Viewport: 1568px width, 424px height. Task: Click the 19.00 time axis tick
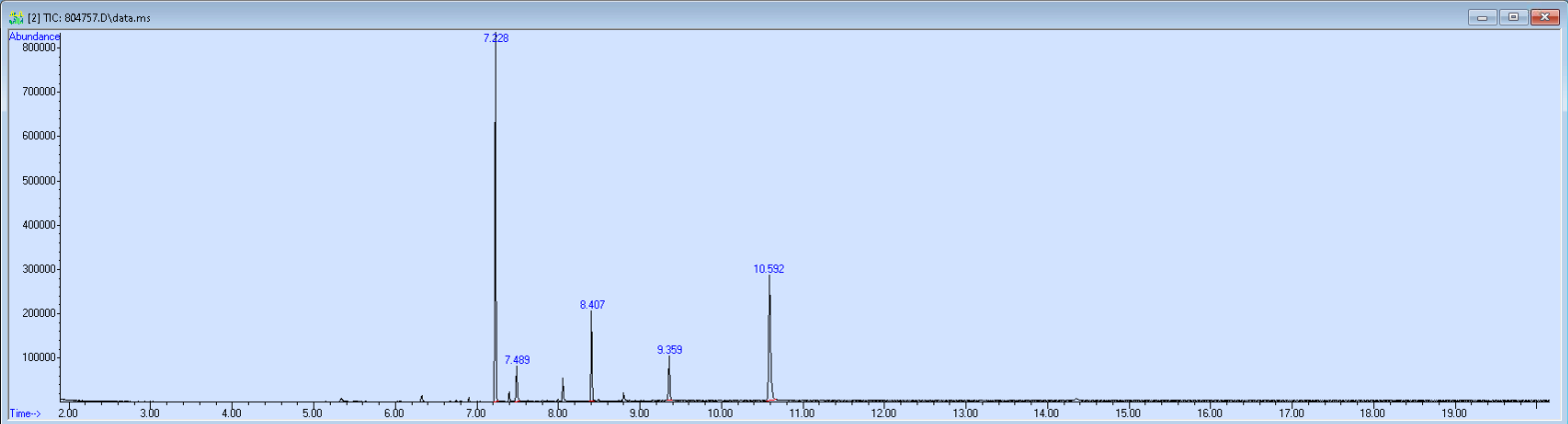tap(1454, 413)
